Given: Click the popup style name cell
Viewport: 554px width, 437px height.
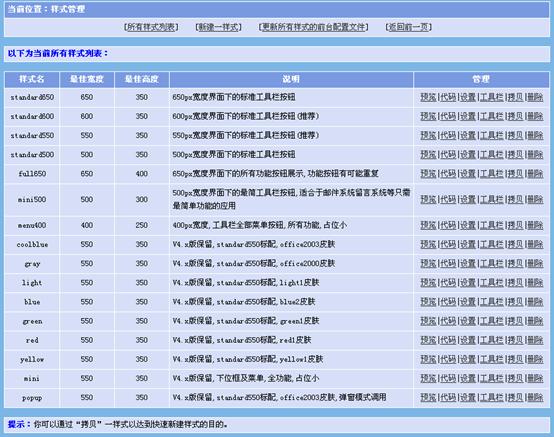Looking at the screenshot, I should click(32, 397).
